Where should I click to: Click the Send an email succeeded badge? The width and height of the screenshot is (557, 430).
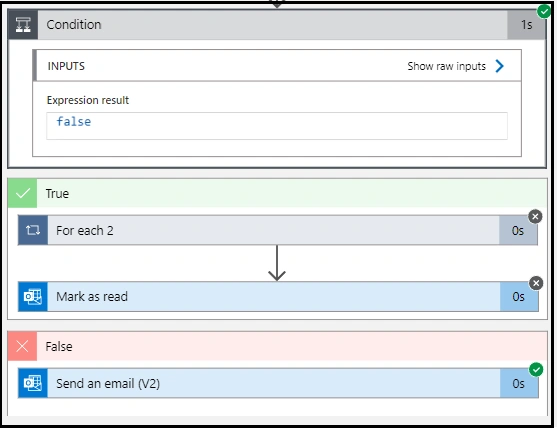pos(536,370)
